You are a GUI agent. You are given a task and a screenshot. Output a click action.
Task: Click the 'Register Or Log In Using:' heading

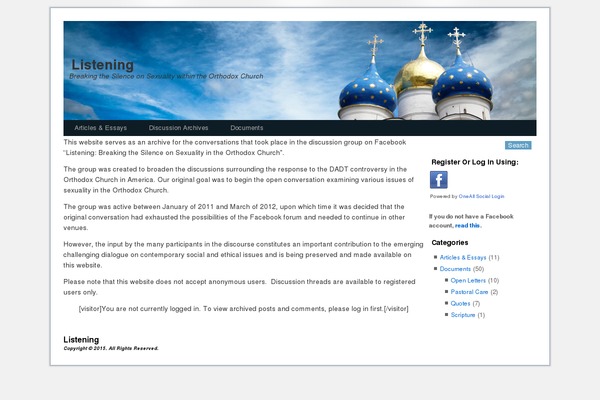475,162
